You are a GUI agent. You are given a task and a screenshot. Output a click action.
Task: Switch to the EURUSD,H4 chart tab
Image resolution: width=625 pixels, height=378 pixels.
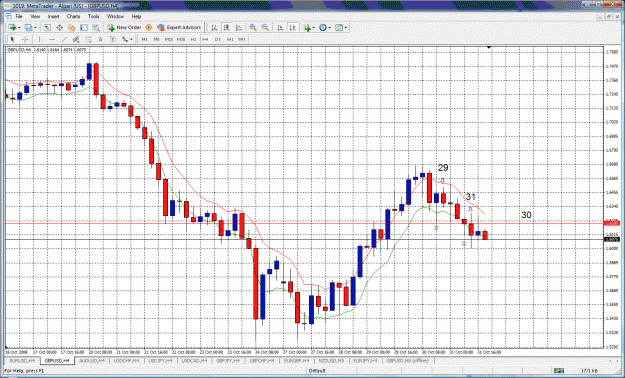[x=22, y=360]
